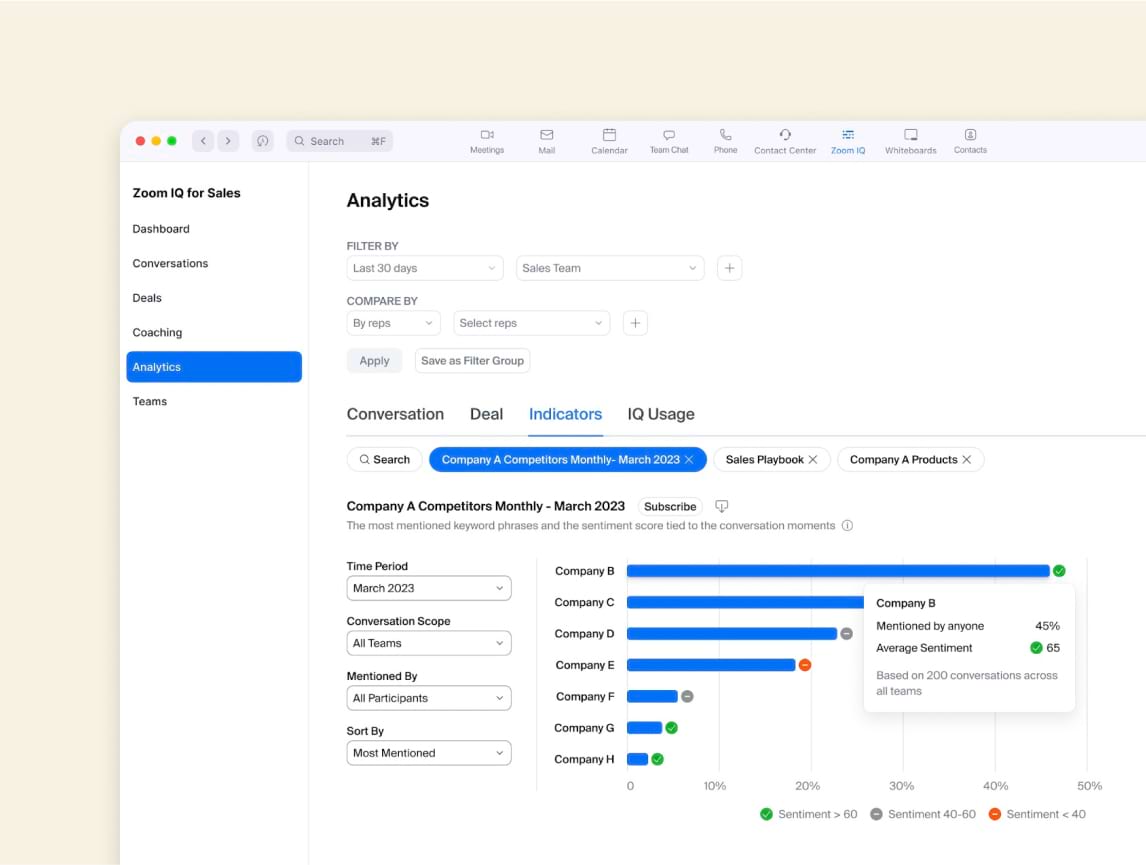Select the Phone icon
Screen dimensions: 1146x865
coord(725,140)
